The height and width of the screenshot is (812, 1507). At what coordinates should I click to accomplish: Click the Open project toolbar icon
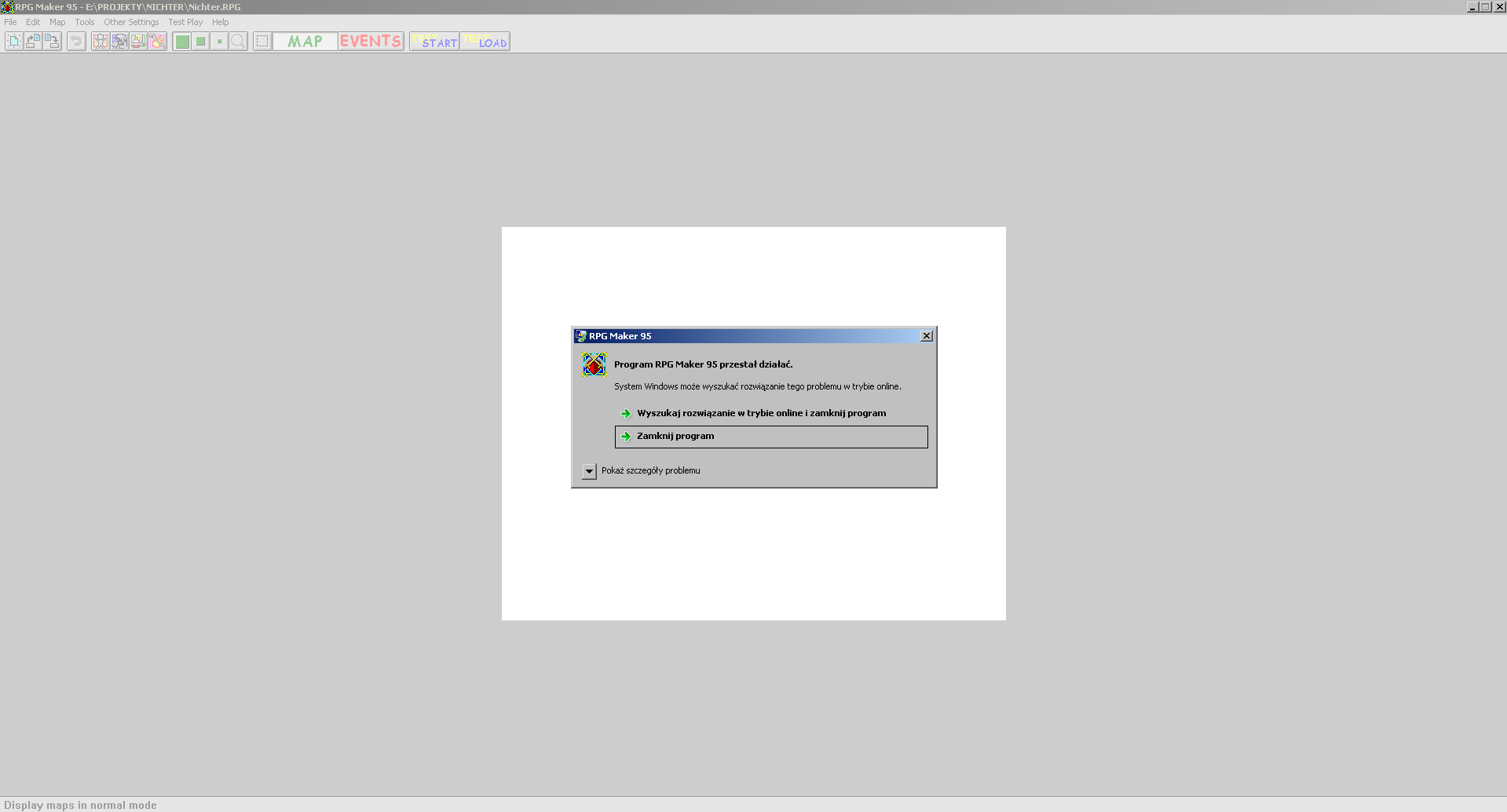pos(33,42)
